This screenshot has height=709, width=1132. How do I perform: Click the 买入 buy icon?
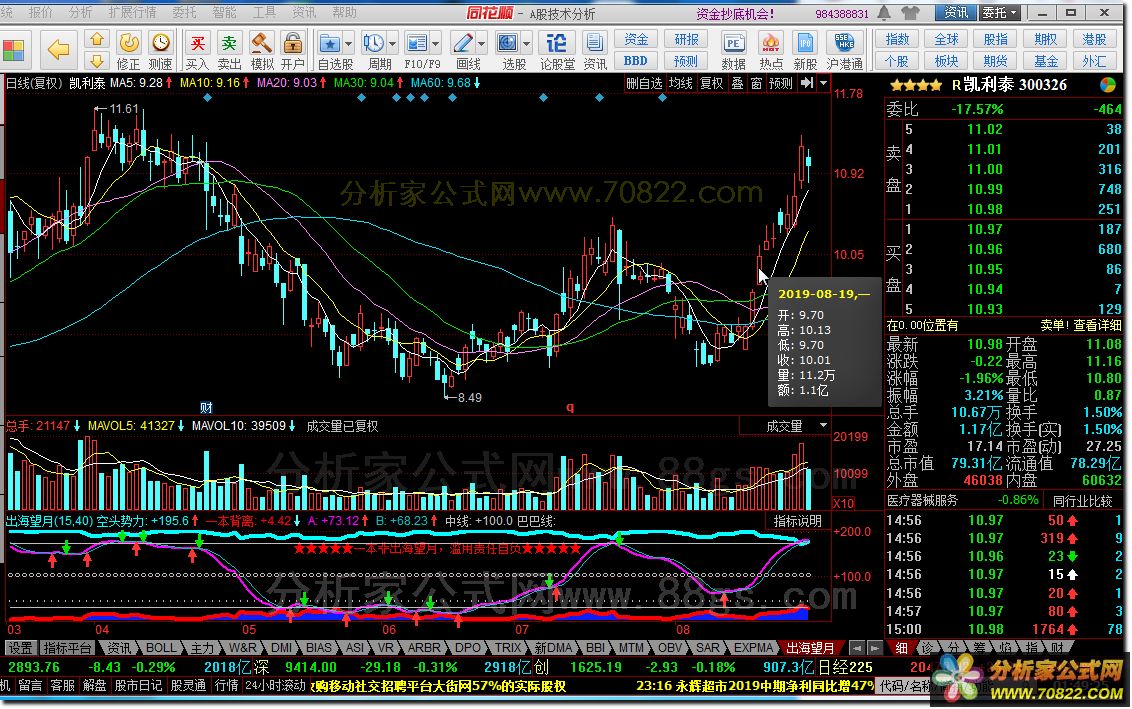point(197,50)
